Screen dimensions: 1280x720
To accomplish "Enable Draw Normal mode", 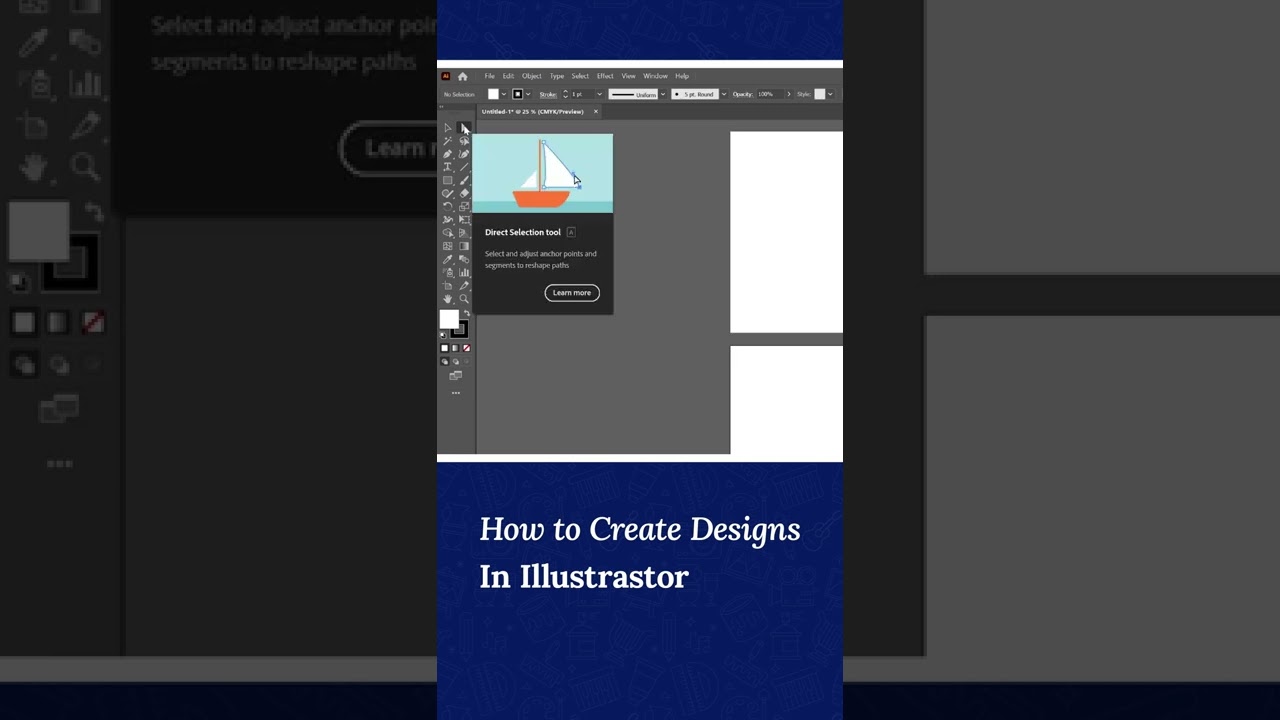I will tap(445, 361).
